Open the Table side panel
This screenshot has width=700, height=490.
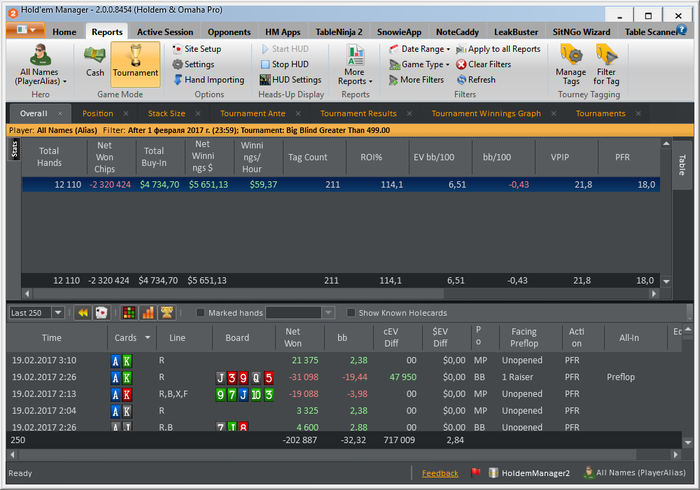pyautogui.click(x=682, y=165)
